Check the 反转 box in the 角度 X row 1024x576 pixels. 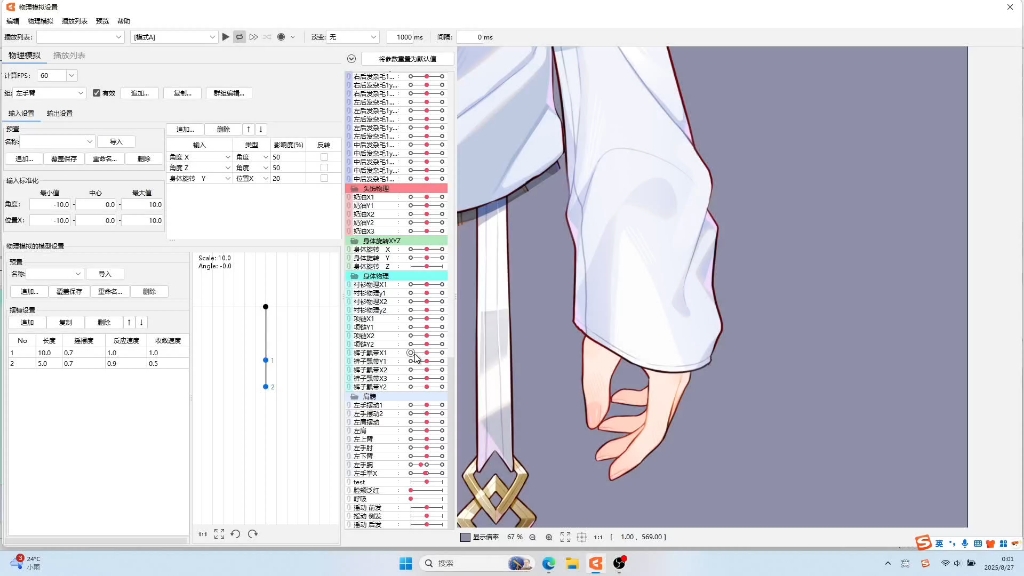[x=324, y=157]
